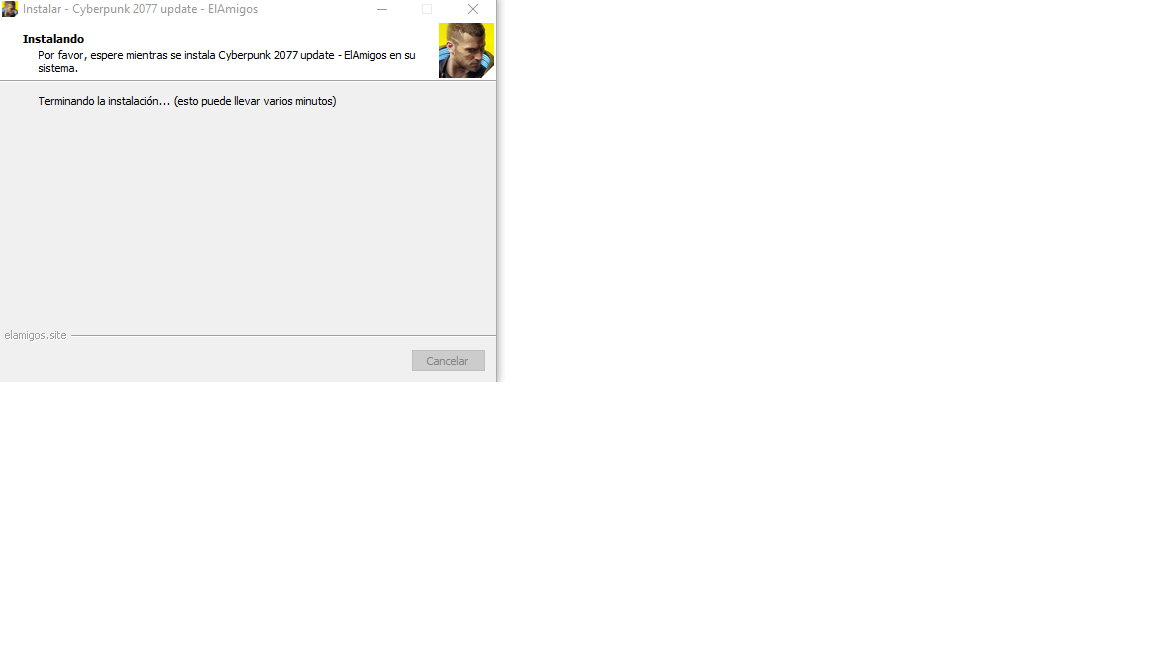
Task: Click 'ElAmigos' at the title bar end
Action: (233, 10)
